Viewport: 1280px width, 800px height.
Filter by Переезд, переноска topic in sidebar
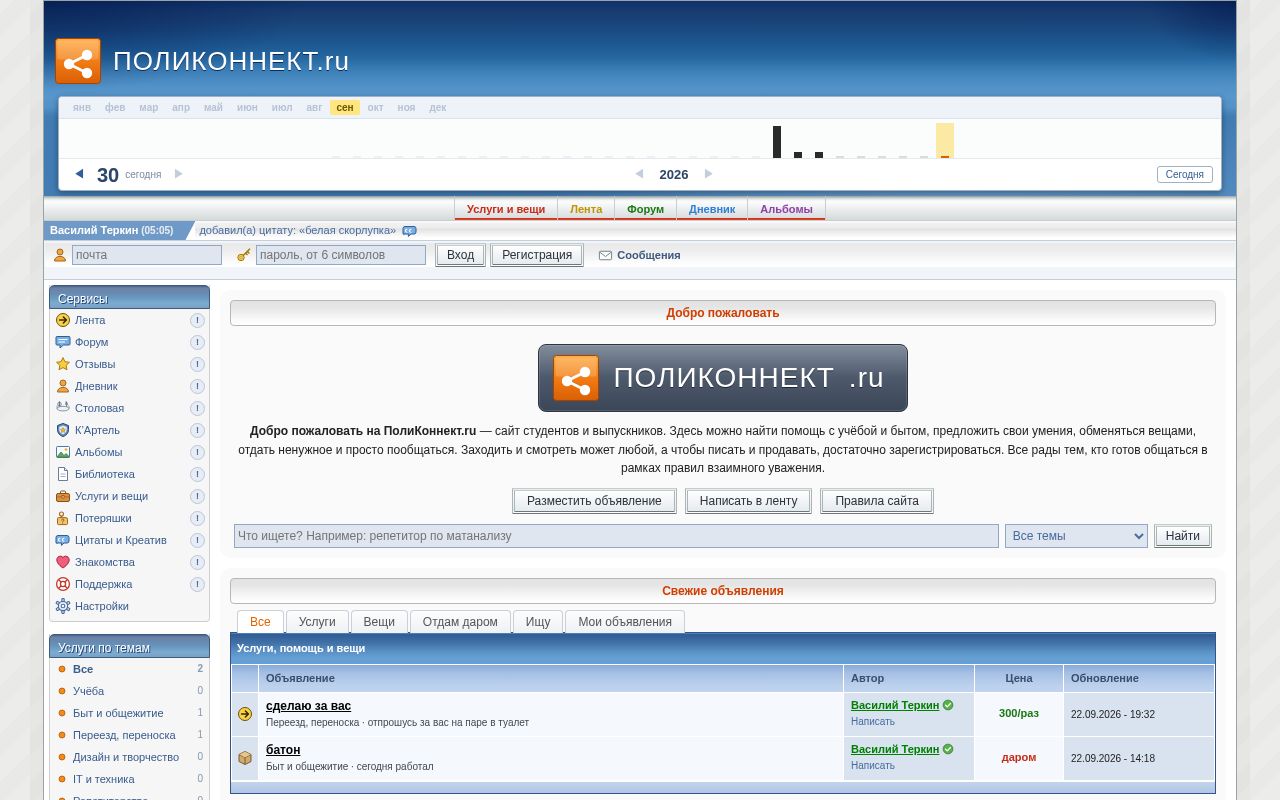124,735
